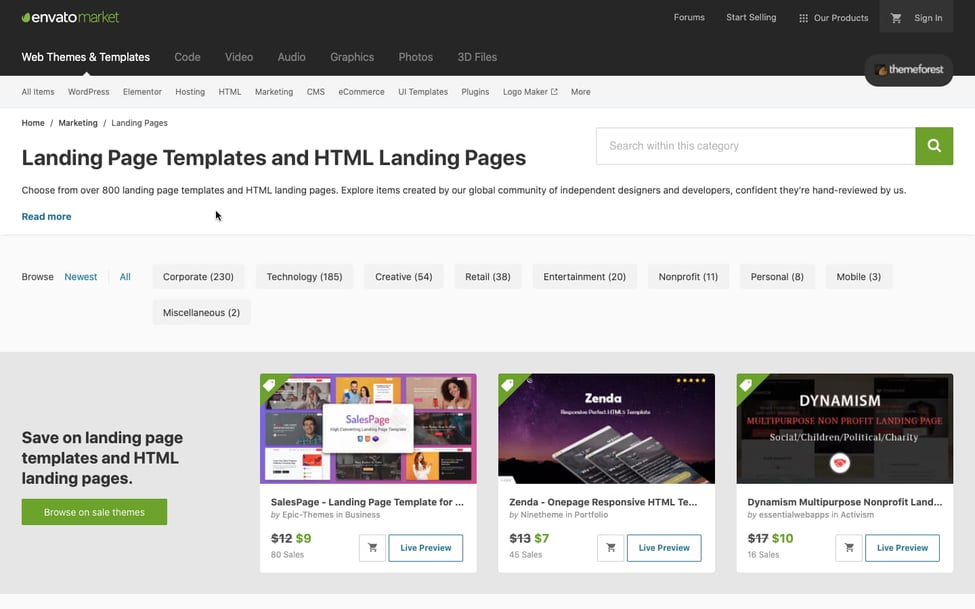
Task: Open the shopping cart icon in header
Action: tap(896, 18)
